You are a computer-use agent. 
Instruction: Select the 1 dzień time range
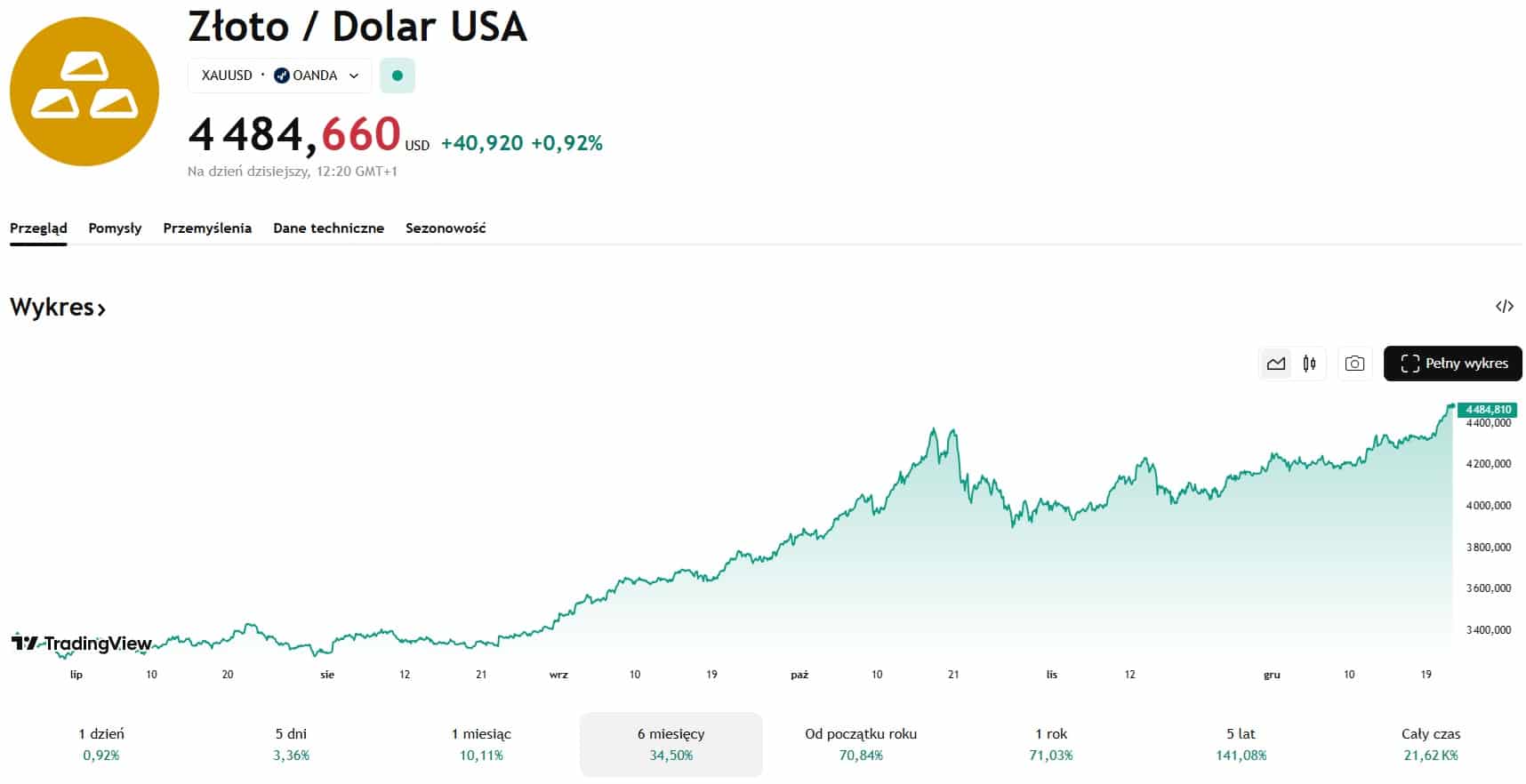click(101, 744)
